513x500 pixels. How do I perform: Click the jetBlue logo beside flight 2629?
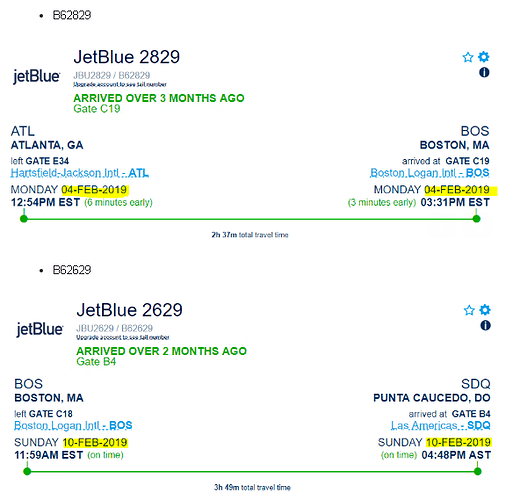click(40, 329)
